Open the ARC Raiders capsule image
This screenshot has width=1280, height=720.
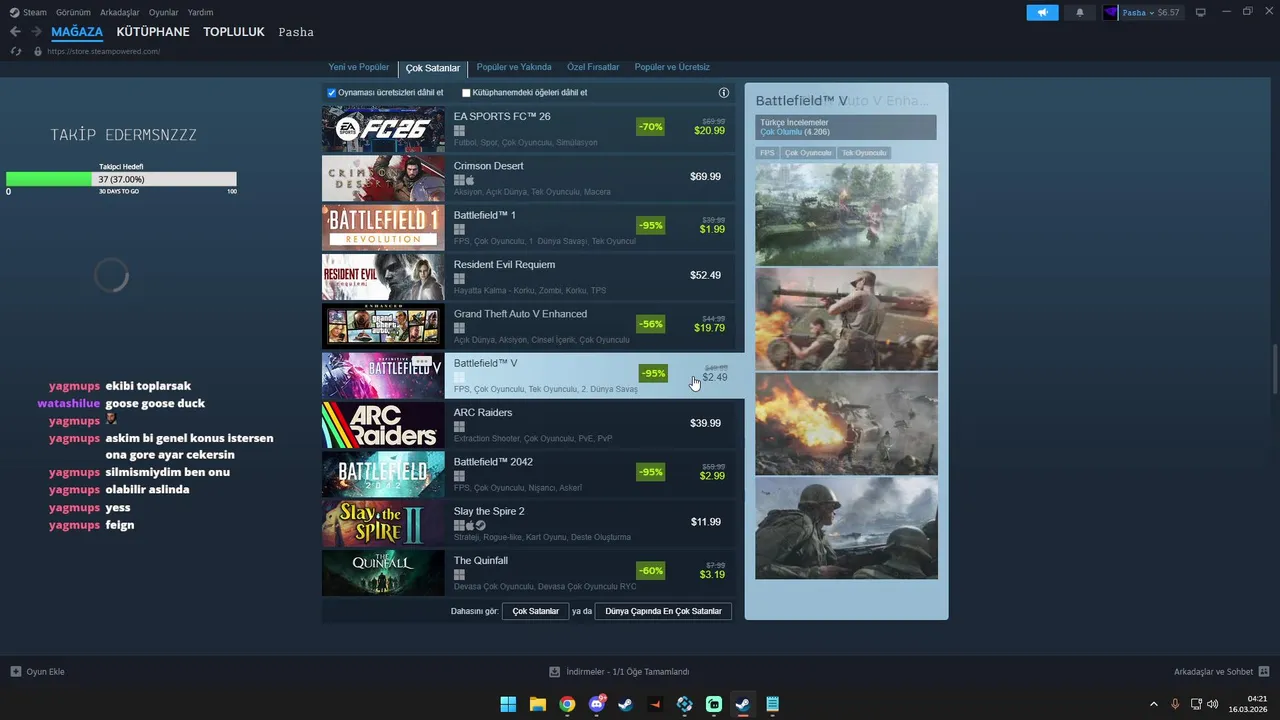(x=383, y=425)
